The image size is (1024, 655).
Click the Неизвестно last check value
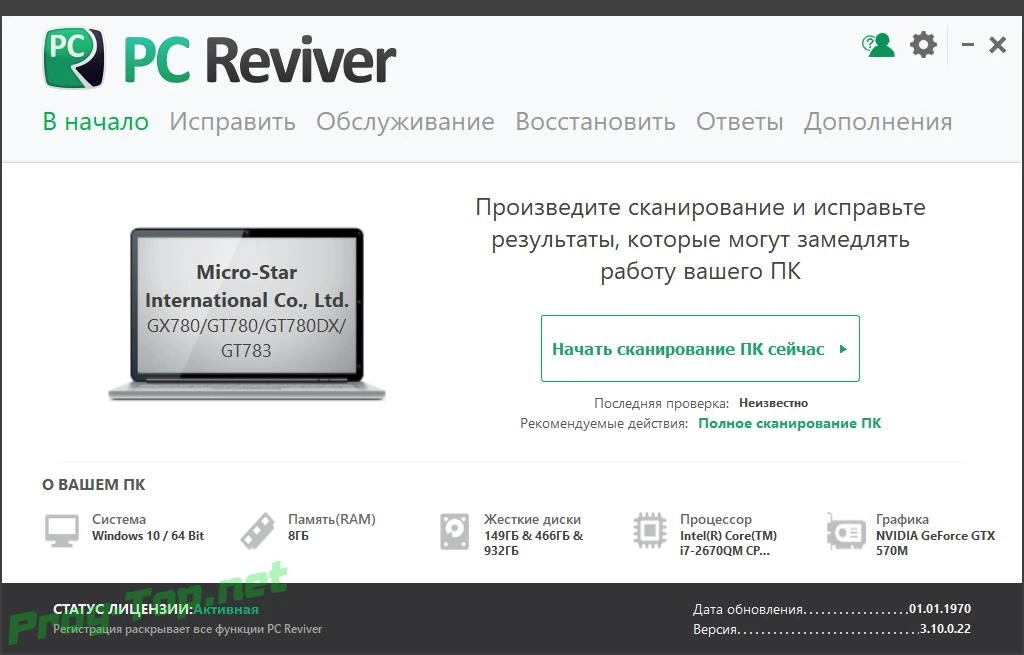[773, 403]
